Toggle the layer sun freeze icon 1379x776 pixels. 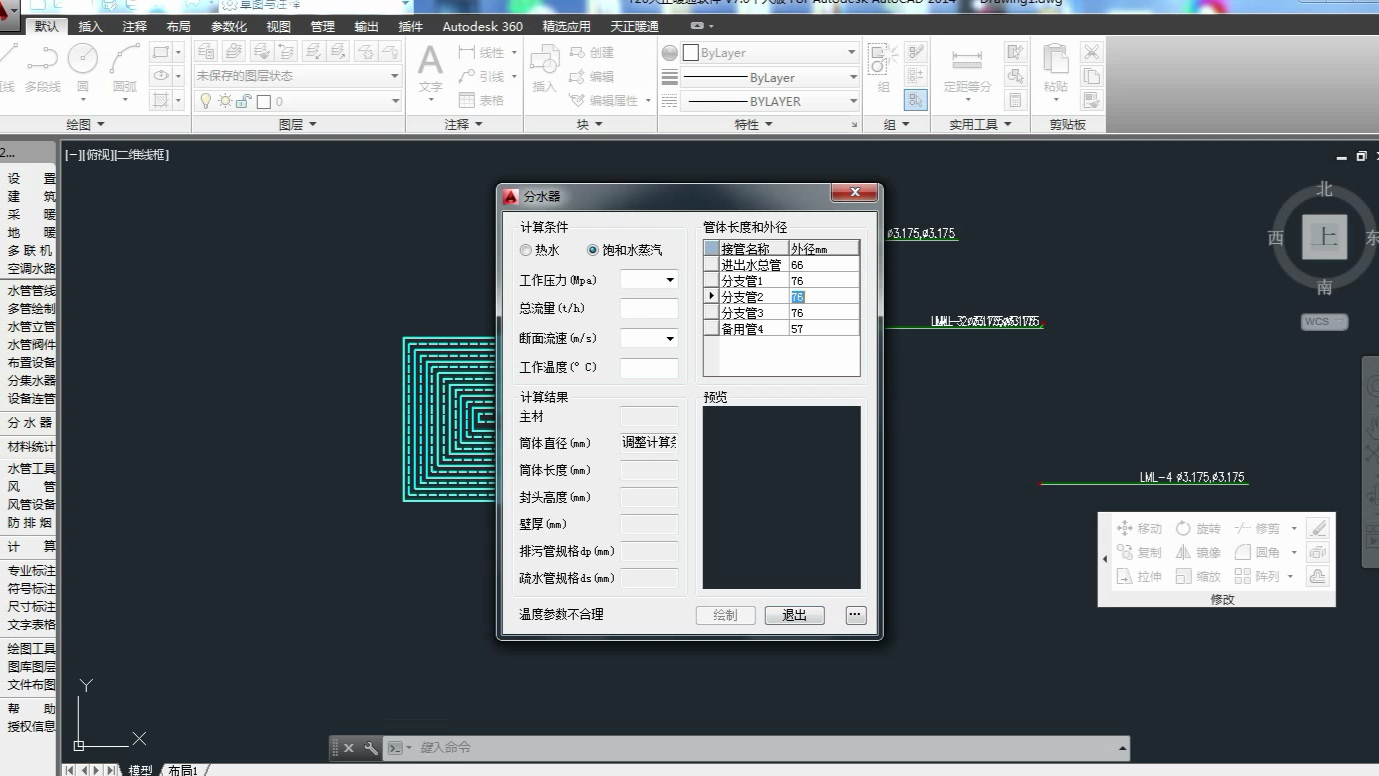[225, 101]
